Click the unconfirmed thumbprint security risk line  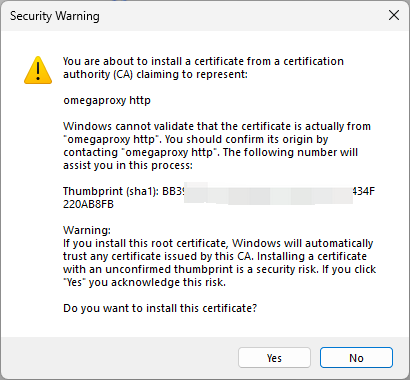219,269
